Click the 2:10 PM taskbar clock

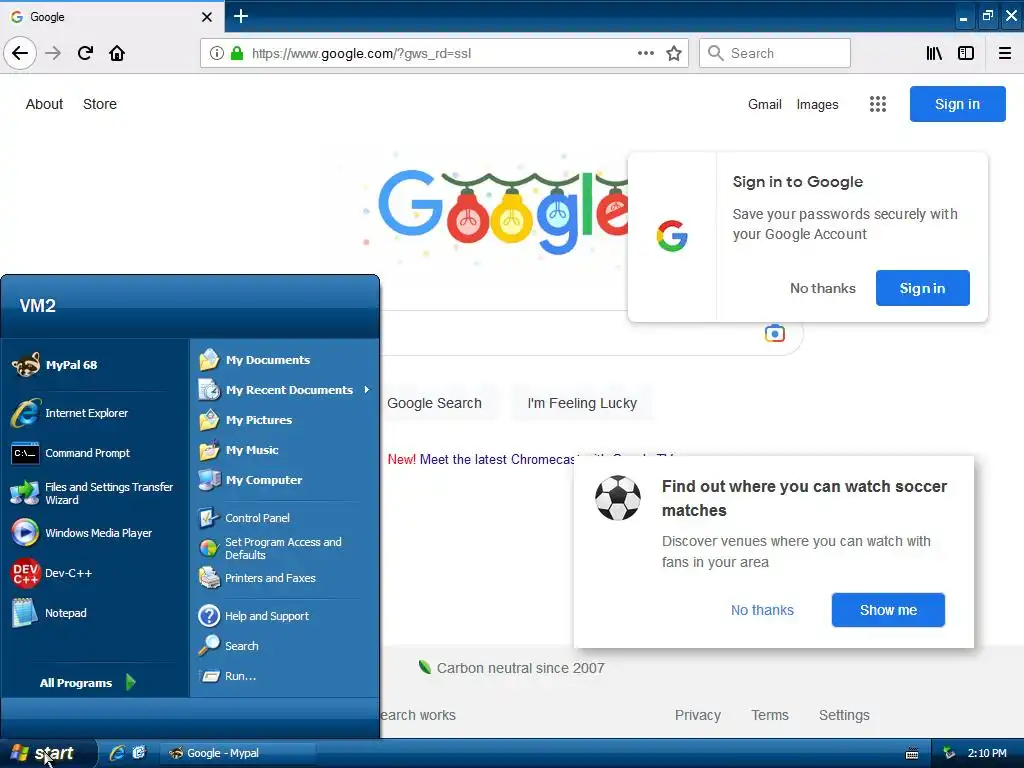(x=987, y=753)
